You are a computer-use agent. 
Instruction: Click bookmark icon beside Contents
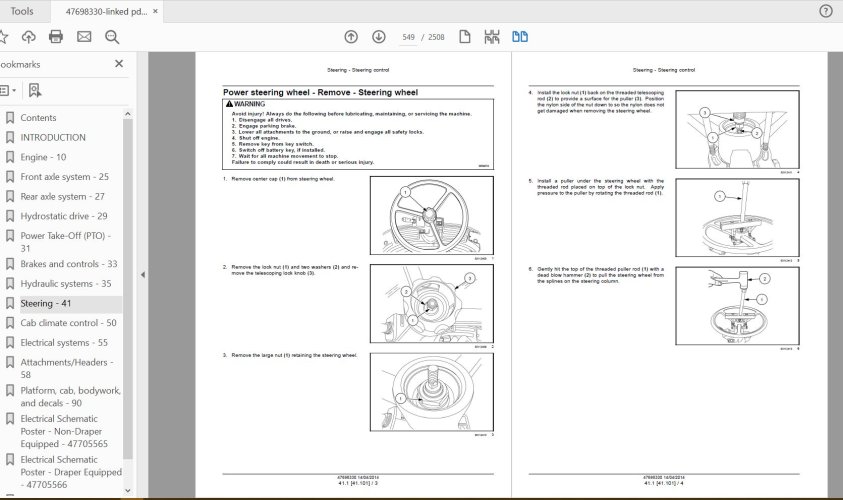10,118
